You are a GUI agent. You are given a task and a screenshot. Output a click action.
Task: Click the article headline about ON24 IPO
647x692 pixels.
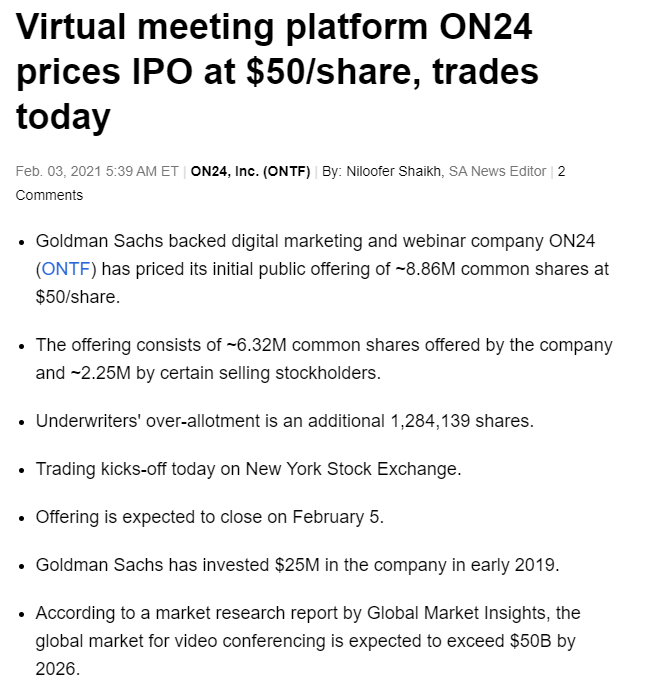pos(277,71)
